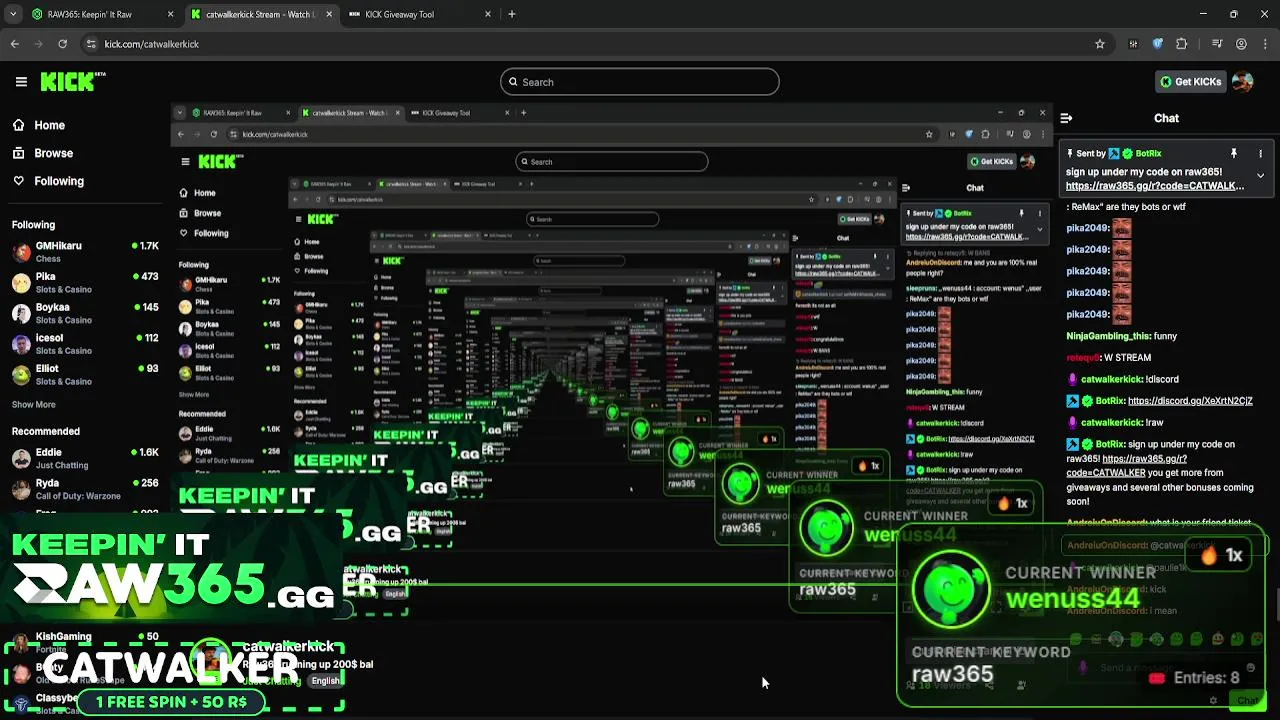Click the Home icon in sidebar

(x=18, y=125)
